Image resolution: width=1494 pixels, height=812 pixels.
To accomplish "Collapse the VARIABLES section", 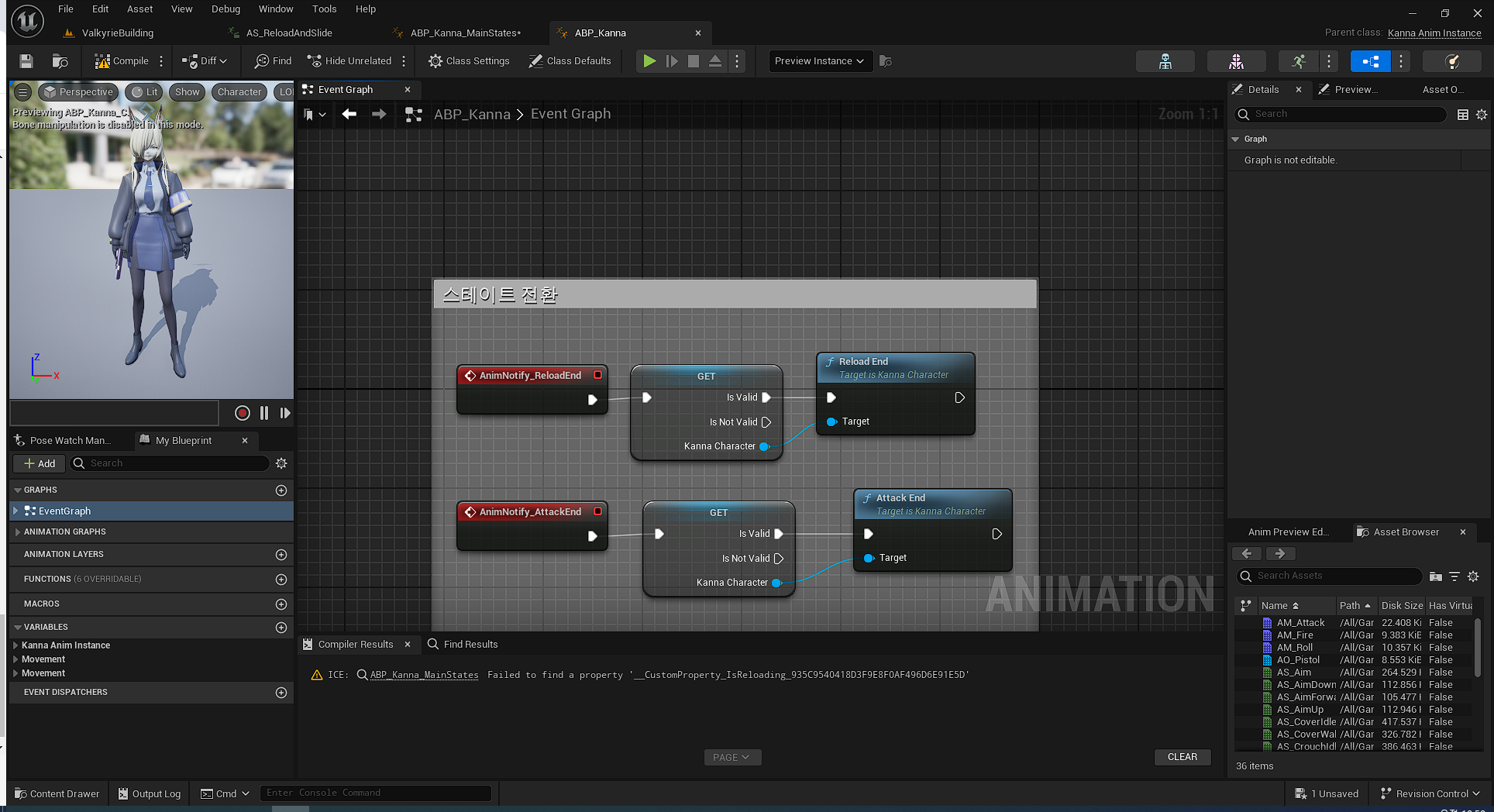I will (18, 628).
